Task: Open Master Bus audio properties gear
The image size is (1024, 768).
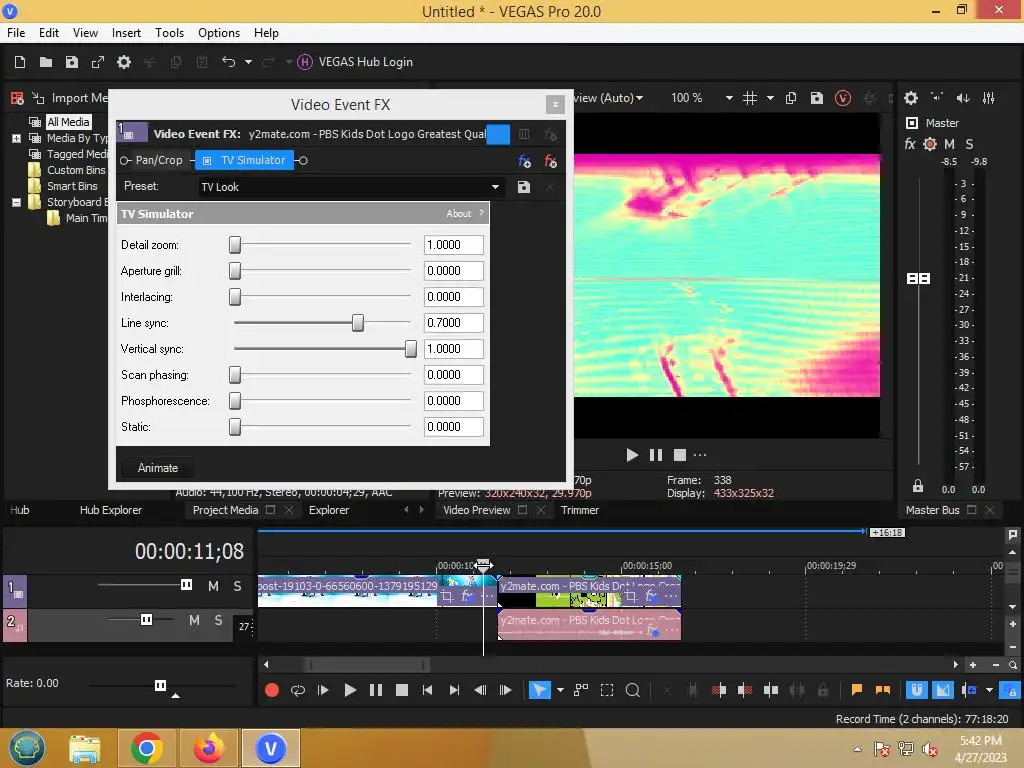Action: point(911,98)
